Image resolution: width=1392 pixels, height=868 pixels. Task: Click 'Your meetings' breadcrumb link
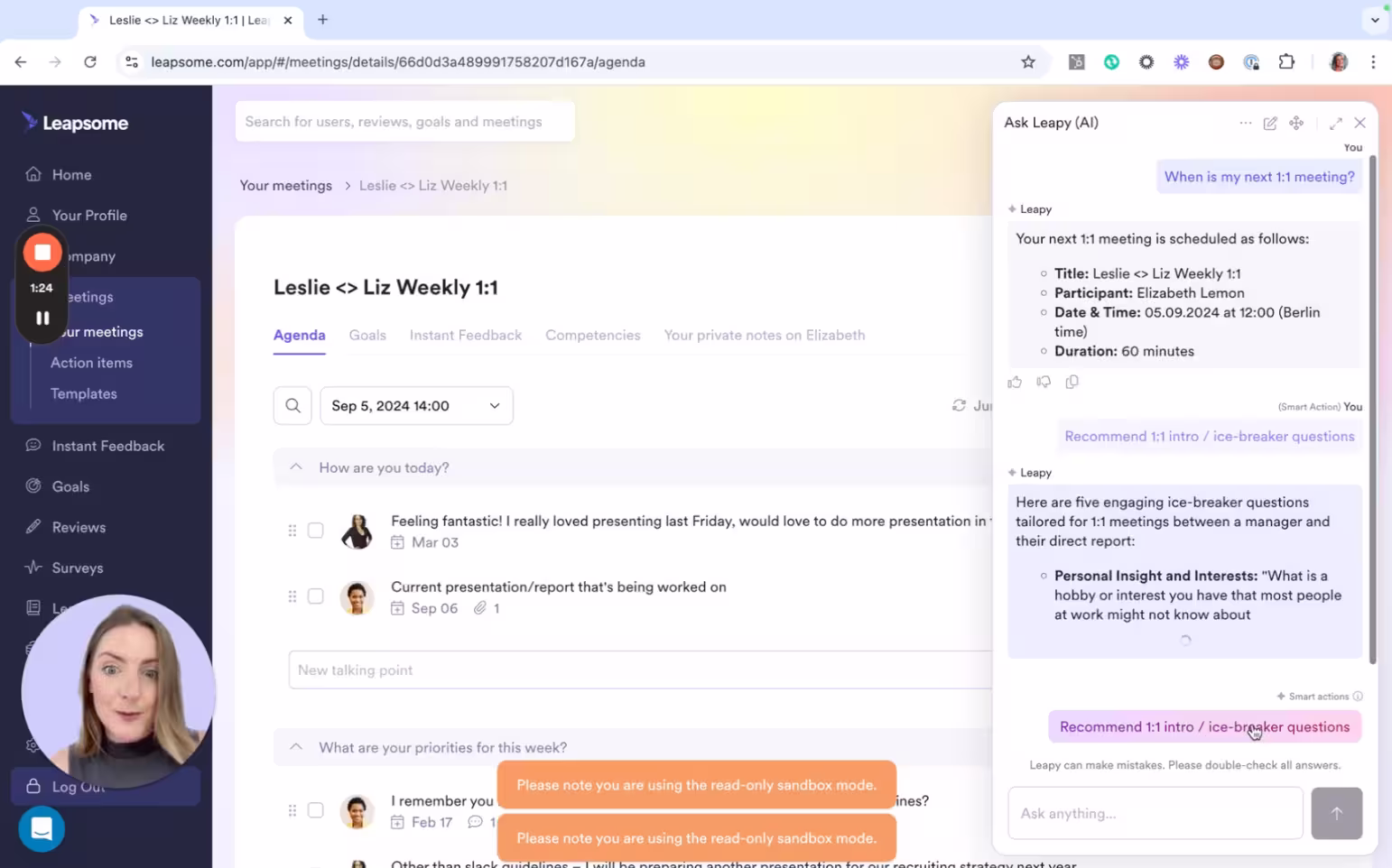point(286,185)
